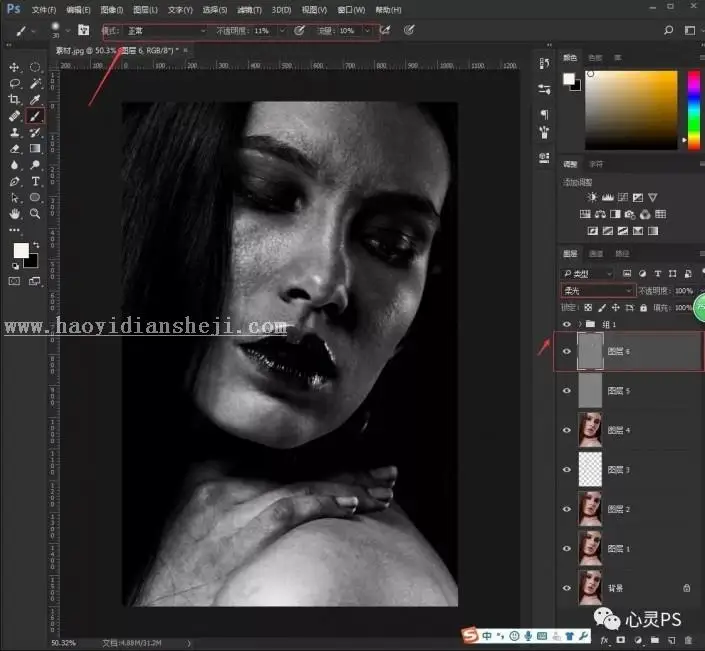Select the Magic Wand tool
The image size is (705, 651).
coord(35,84)
